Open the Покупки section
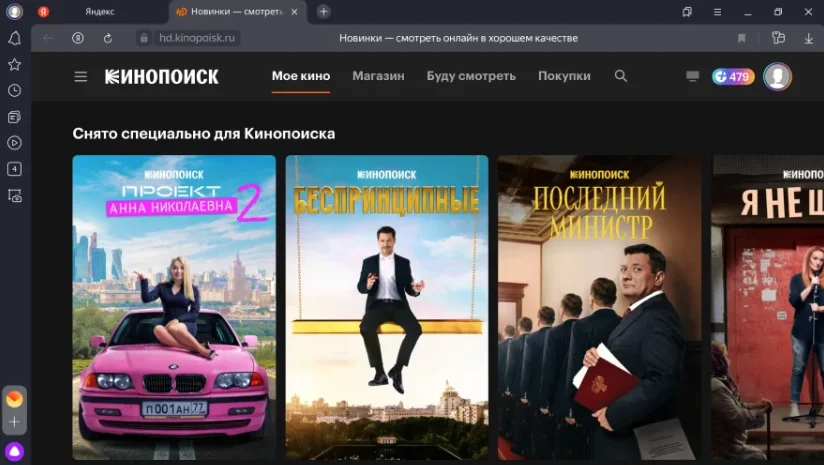The height and width of the screenshot is (465, 824). point(564,76)
